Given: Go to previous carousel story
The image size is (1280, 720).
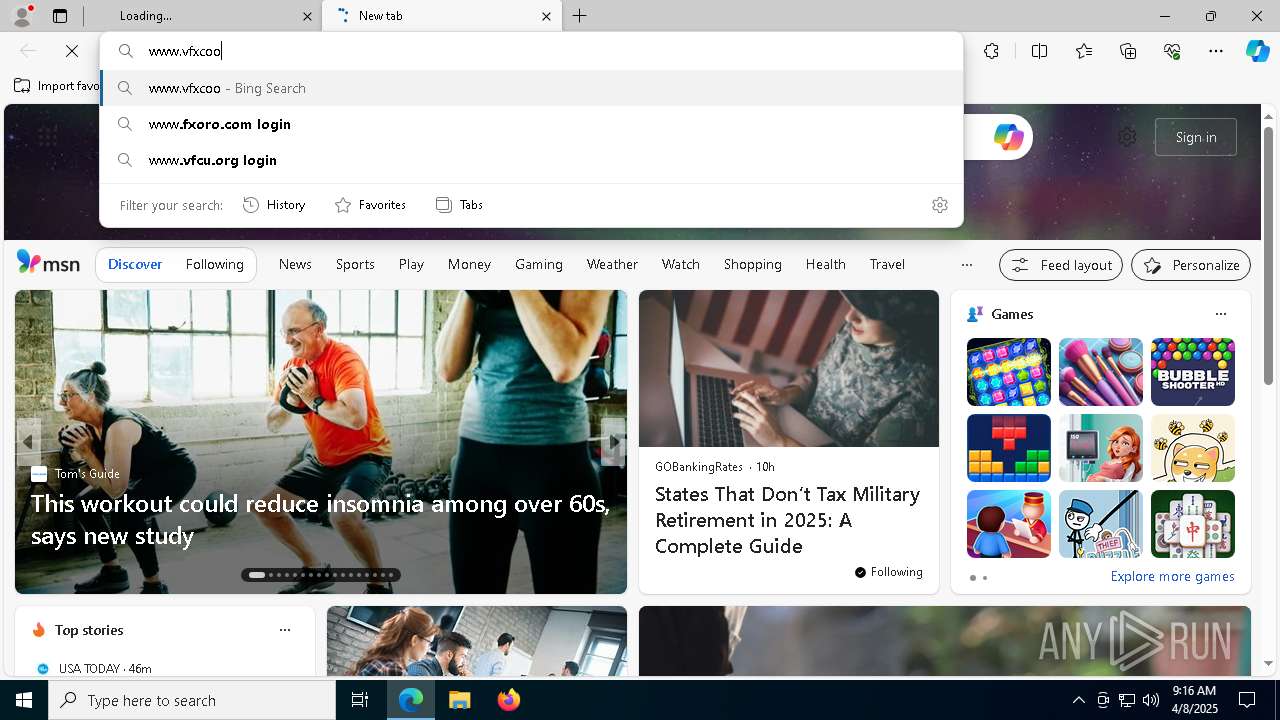Looking at the screenshot, I should [28, 442].
